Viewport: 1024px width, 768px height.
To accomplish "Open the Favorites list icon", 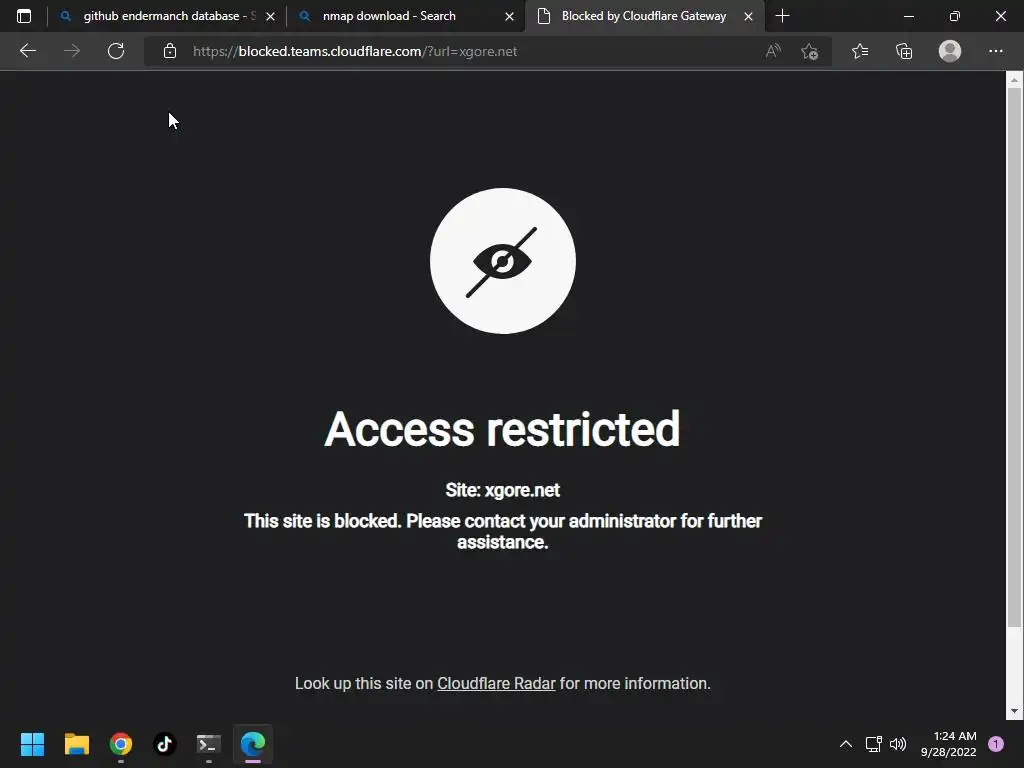I will [860, 51].
